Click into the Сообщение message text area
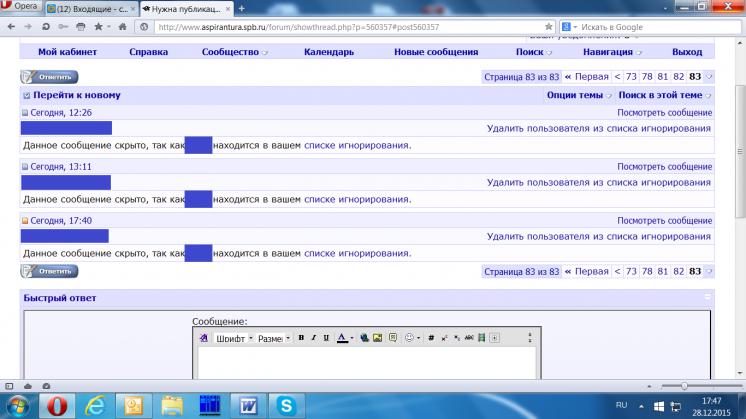 (366, 362)
